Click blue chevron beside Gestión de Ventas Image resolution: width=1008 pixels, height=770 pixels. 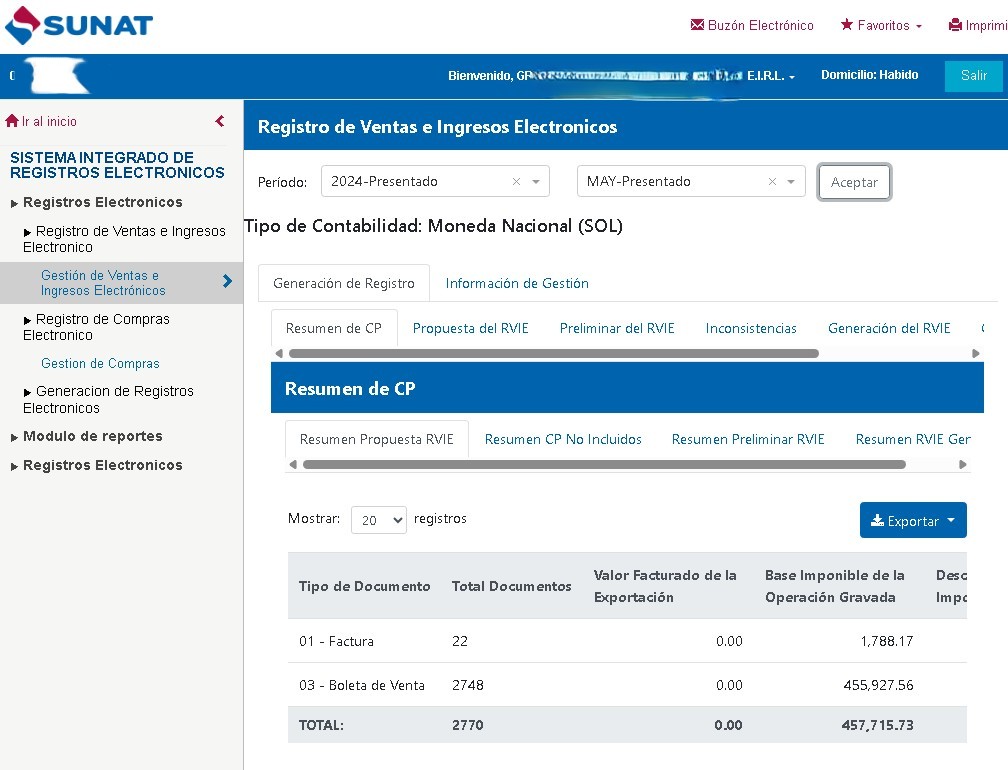[x=227, y=281]
